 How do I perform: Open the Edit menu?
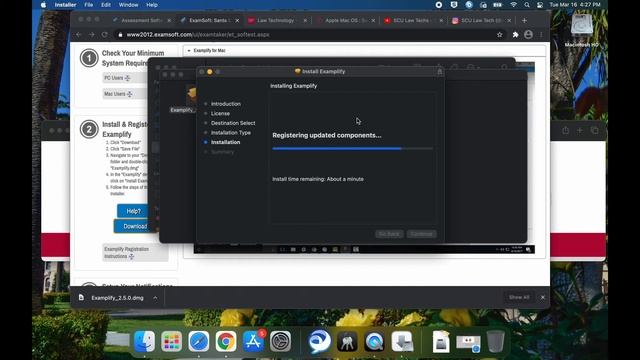(106, 5)
